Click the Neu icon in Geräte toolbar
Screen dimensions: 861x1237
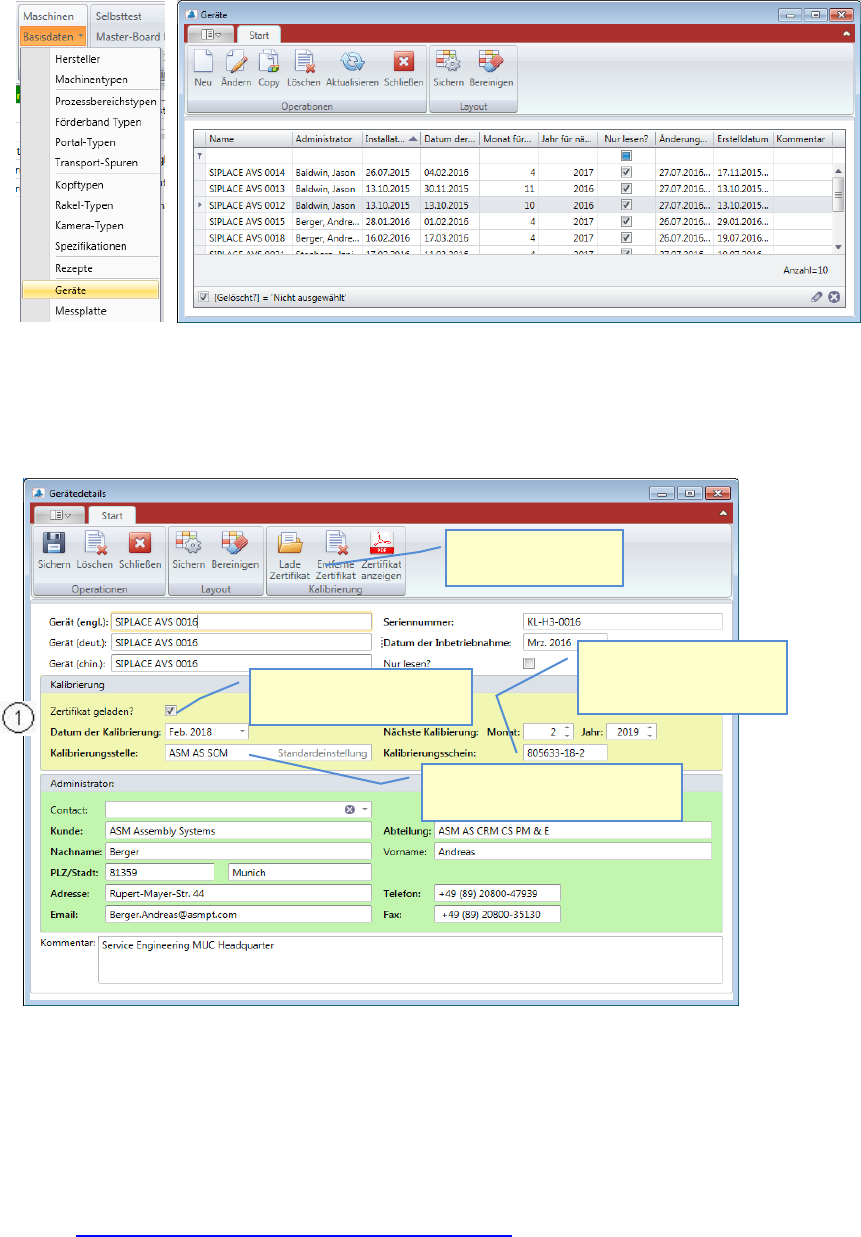point(204,64)
